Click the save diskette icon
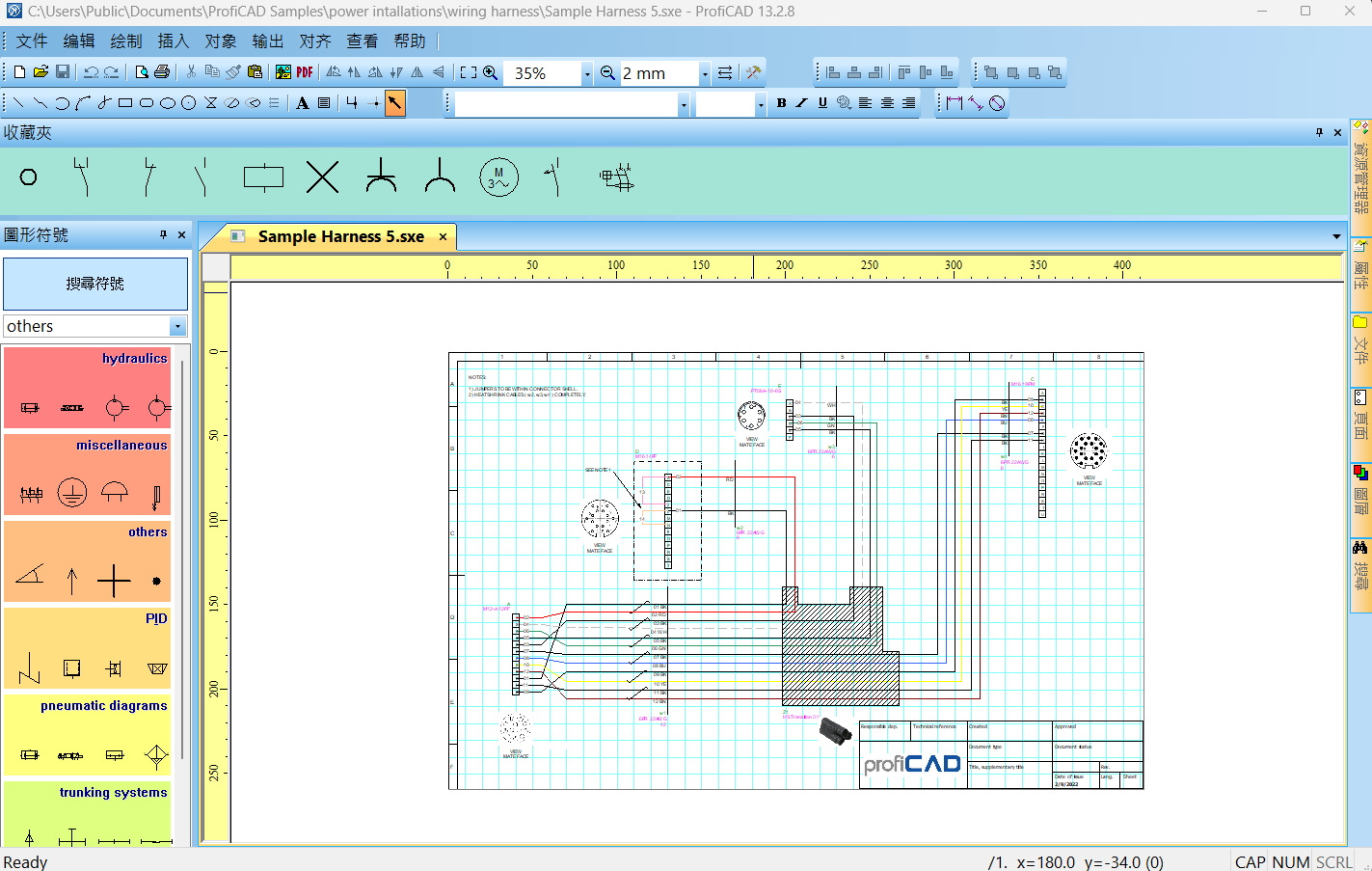 coord(63,72)
